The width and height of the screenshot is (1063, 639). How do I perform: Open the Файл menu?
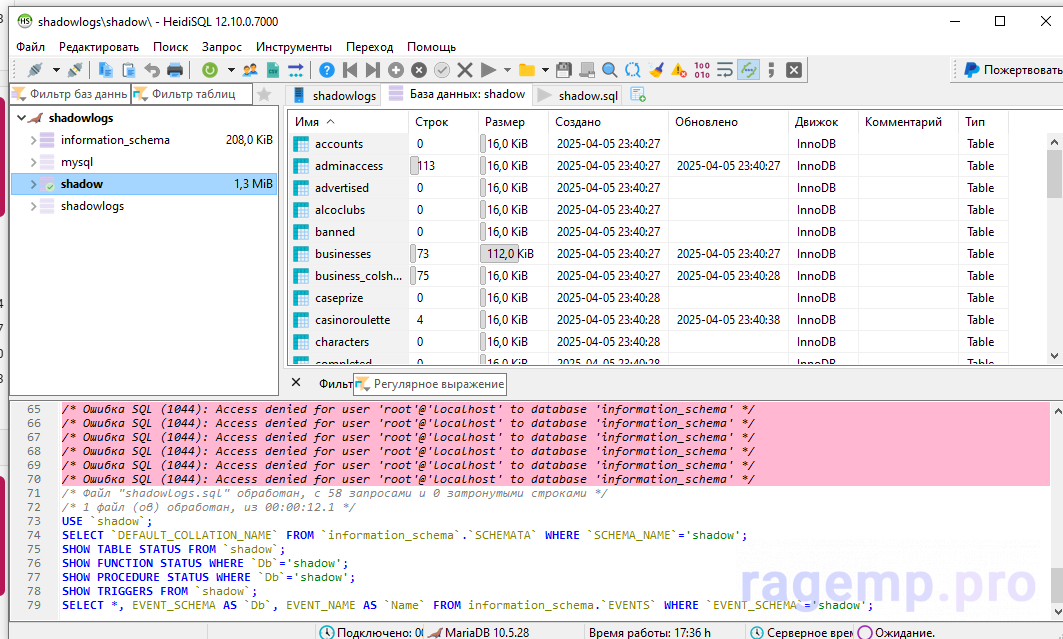point(31,47)
